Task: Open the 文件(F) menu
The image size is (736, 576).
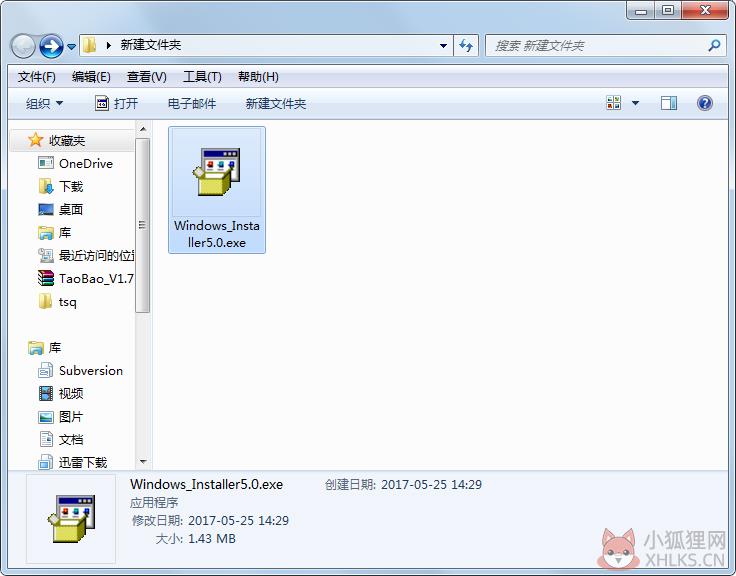Action: click(37, 77)
